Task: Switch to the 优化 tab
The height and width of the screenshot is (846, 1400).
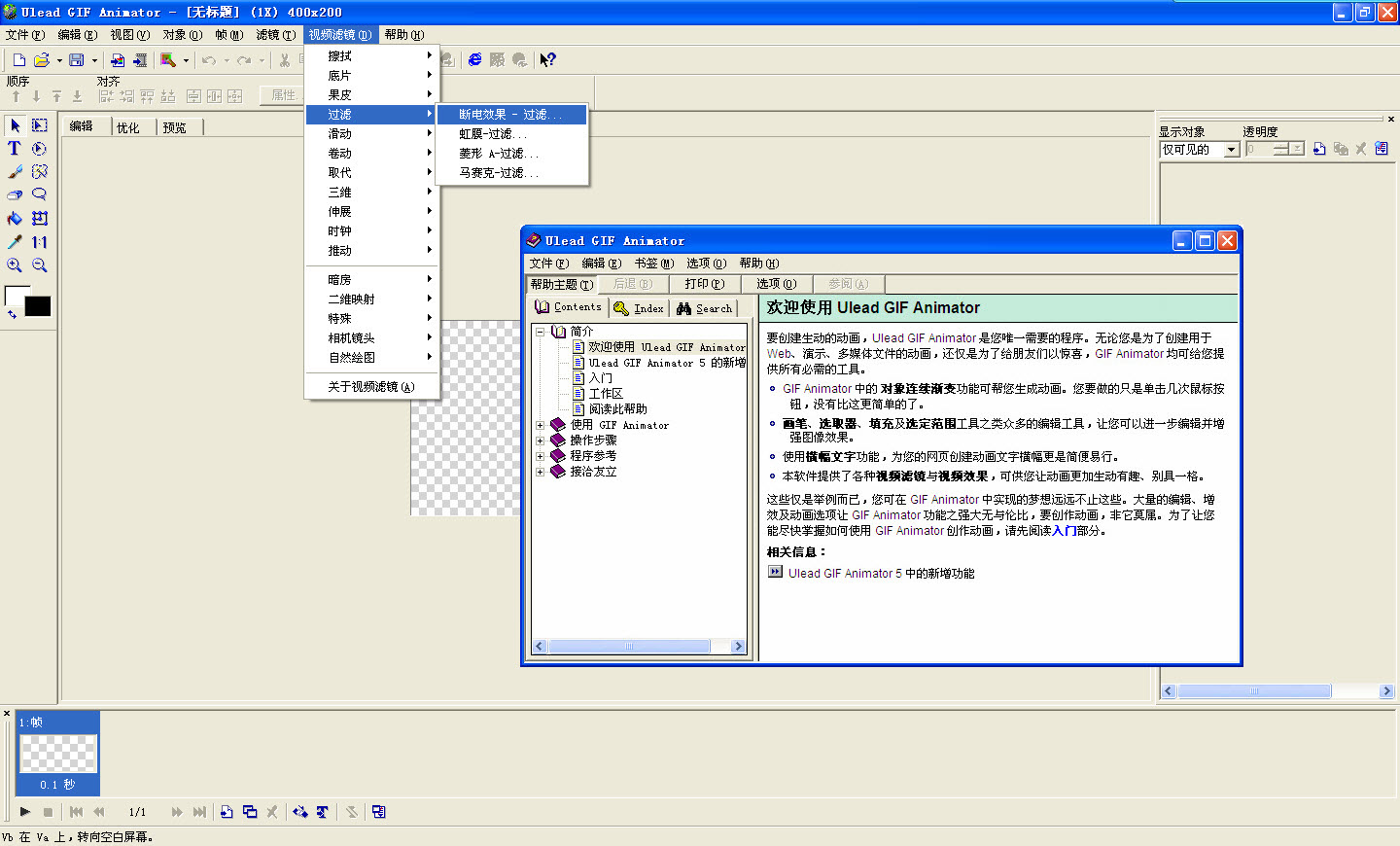Action: [129, 126]
